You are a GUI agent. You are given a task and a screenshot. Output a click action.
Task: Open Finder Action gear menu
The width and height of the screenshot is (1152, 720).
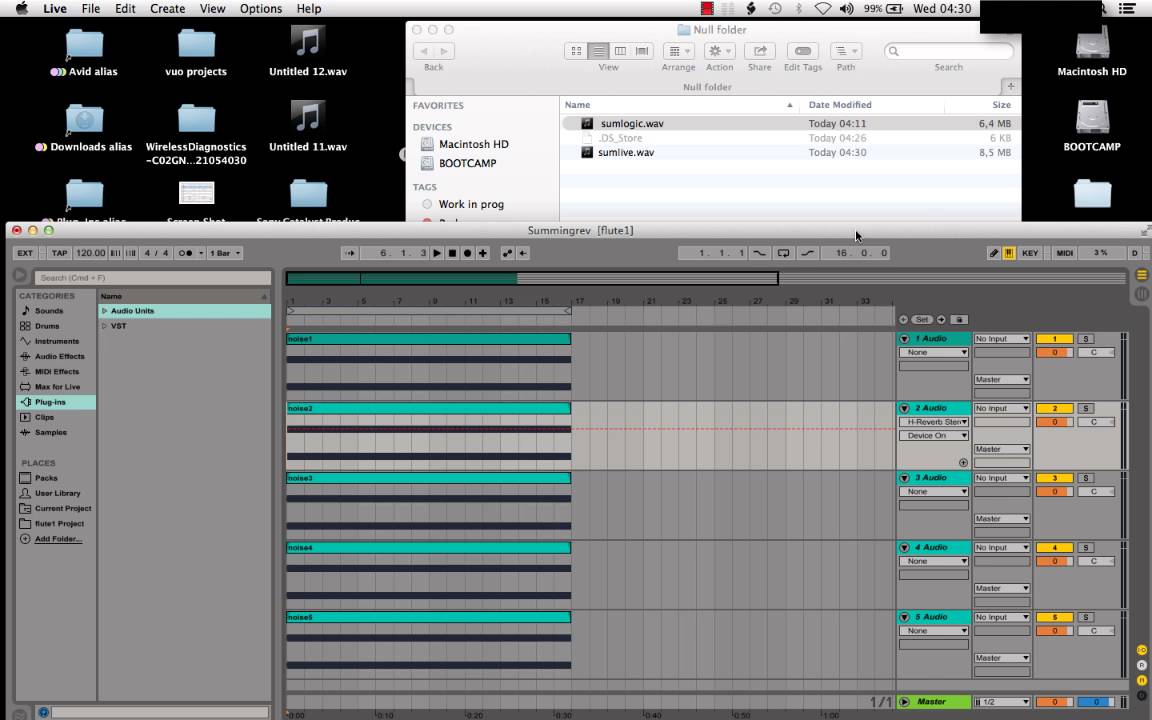pyautogui.click(x=719, y=51)
